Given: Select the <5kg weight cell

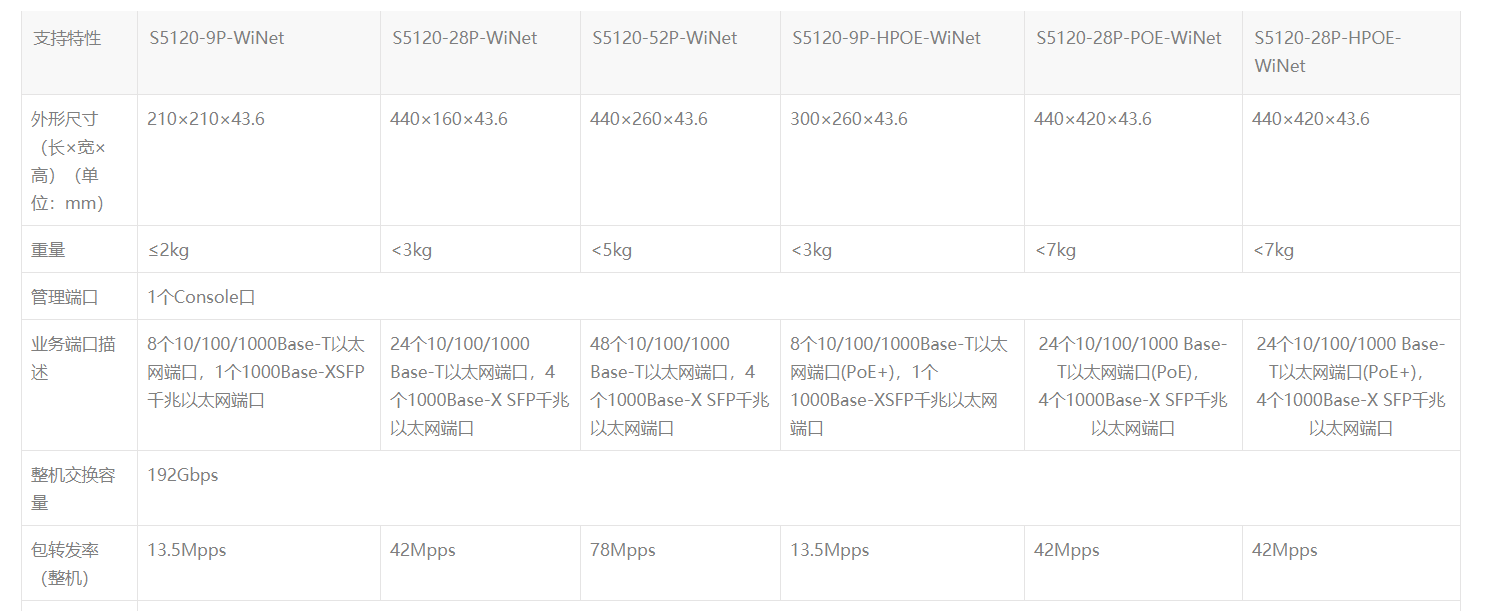Looking at the screenshot, I should point(611,250).
